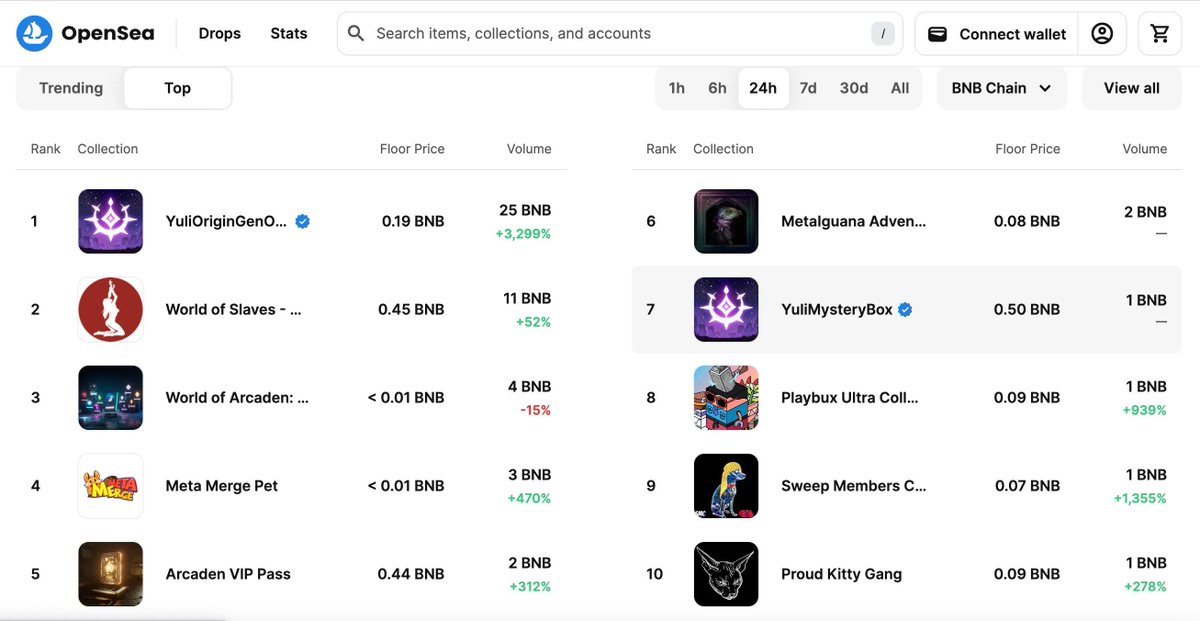Select the 30d time range
The width and height of the screenshot is (1200, 621).
click(854, 88)
